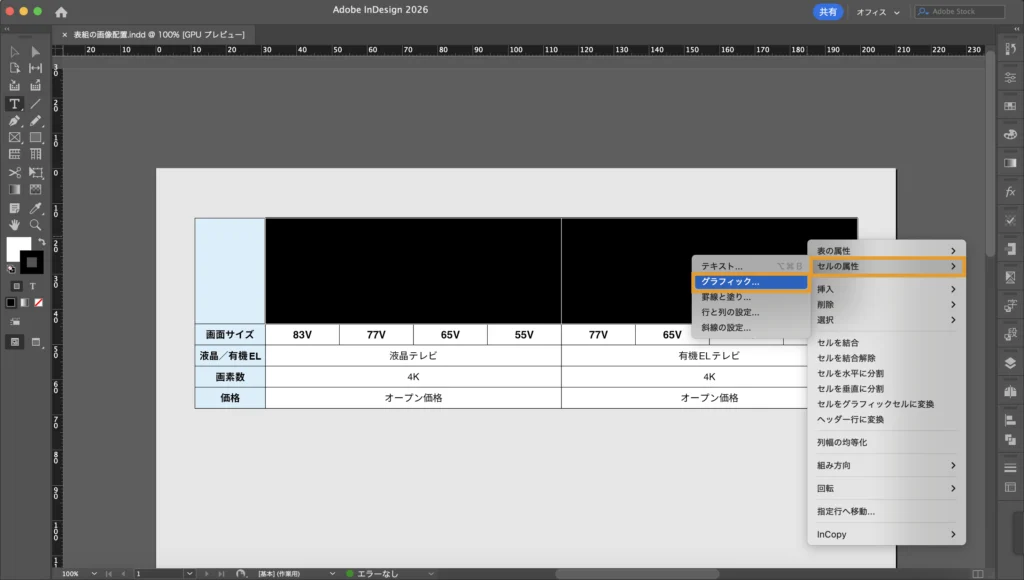The image size is (1024, 580).
Task: Click the white fill color swatch
Action: click(18, 249)
